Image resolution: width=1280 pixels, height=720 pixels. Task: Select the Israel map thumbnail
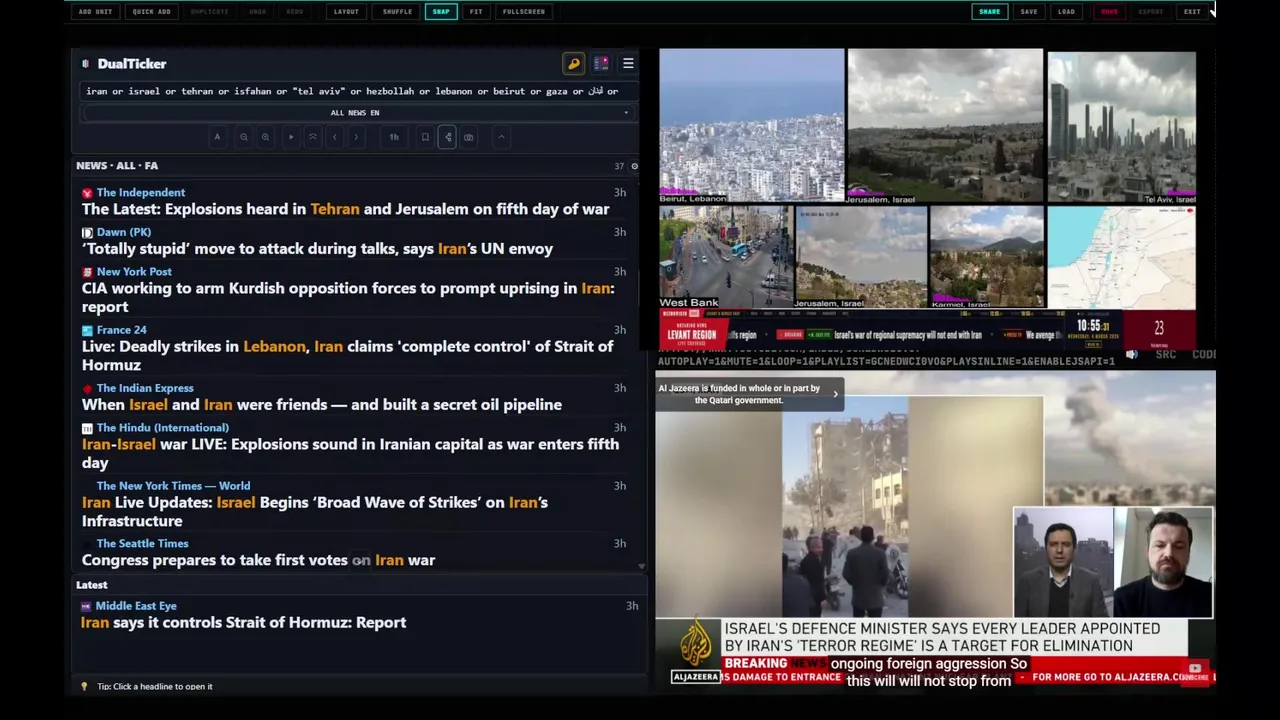[1121, 257]
